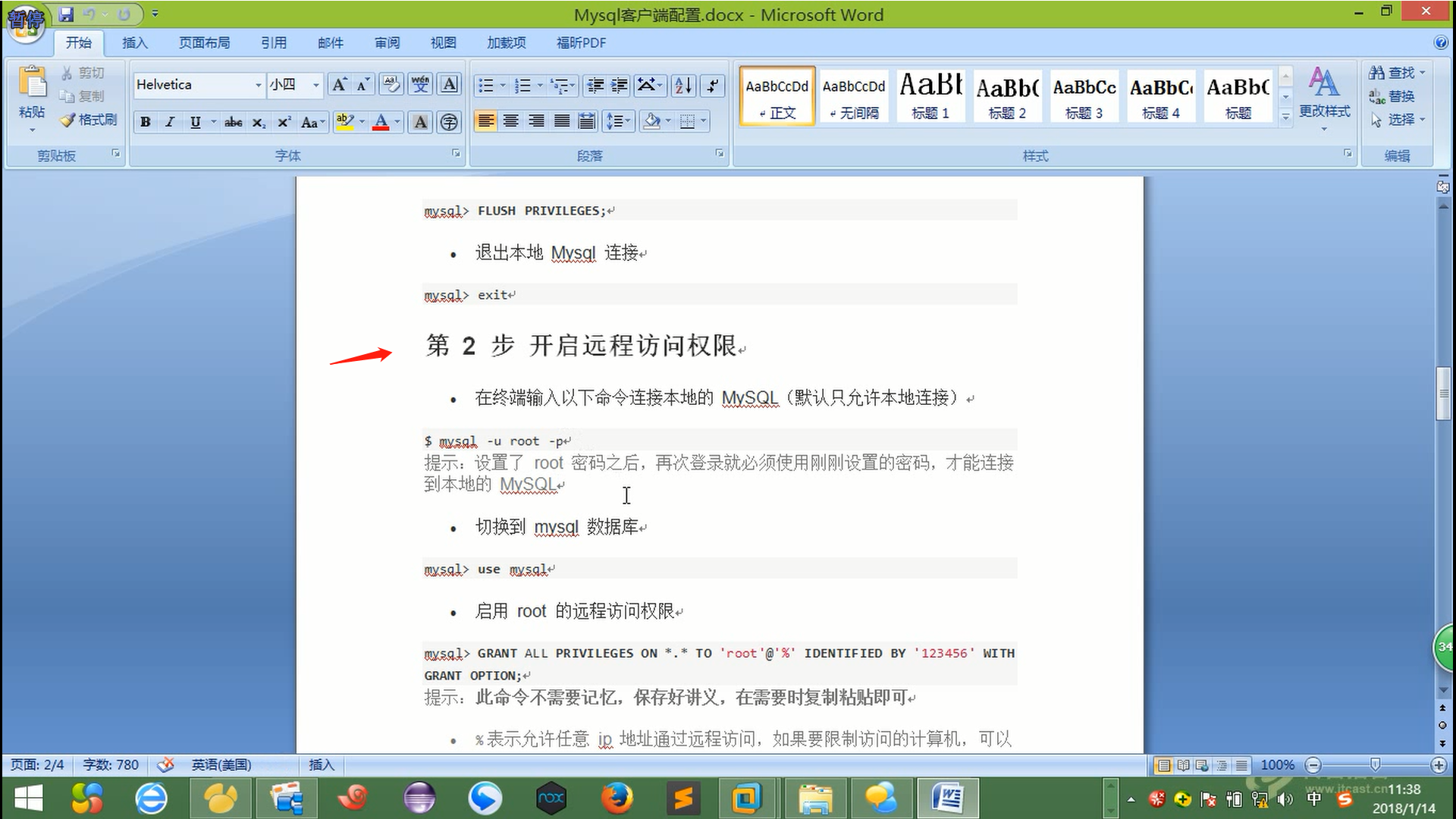1456x819 pixels.
Task: Switch to the 插入 ribbon tab
Action: click(134, 42)
